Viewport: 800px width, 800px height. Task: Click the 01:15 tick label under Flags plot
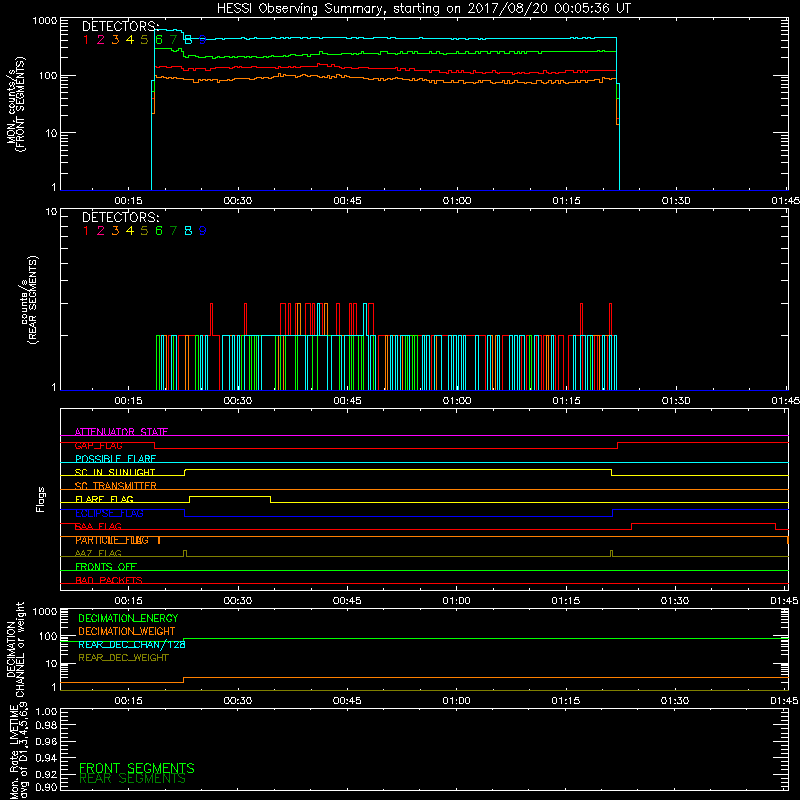566,601
